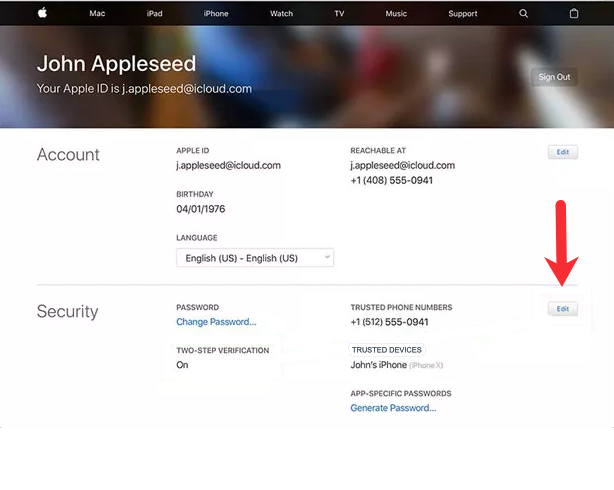
Task: Click the Sign Out button
Action: click(554, 77)
